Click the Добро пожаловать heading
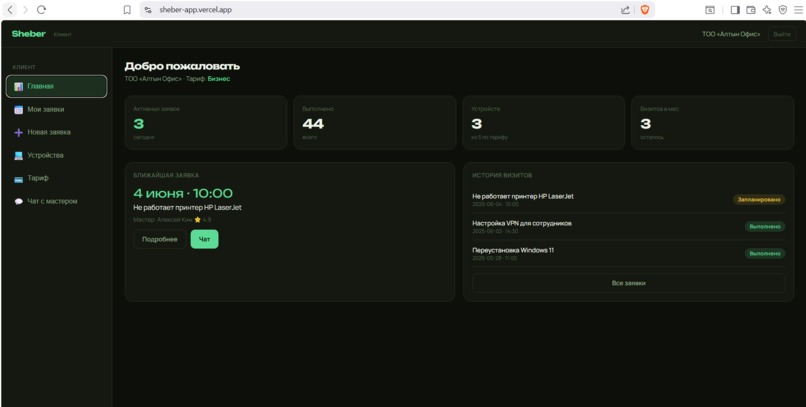The height and width of the screenshot is (407, 806). coord(182,66)
